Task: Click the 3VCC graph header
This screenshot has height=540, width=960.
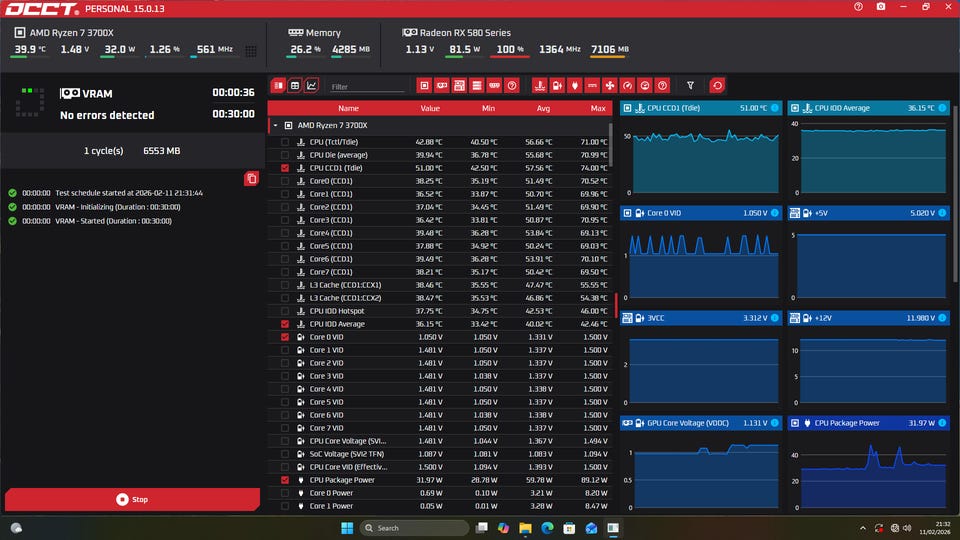Action: 701,318
